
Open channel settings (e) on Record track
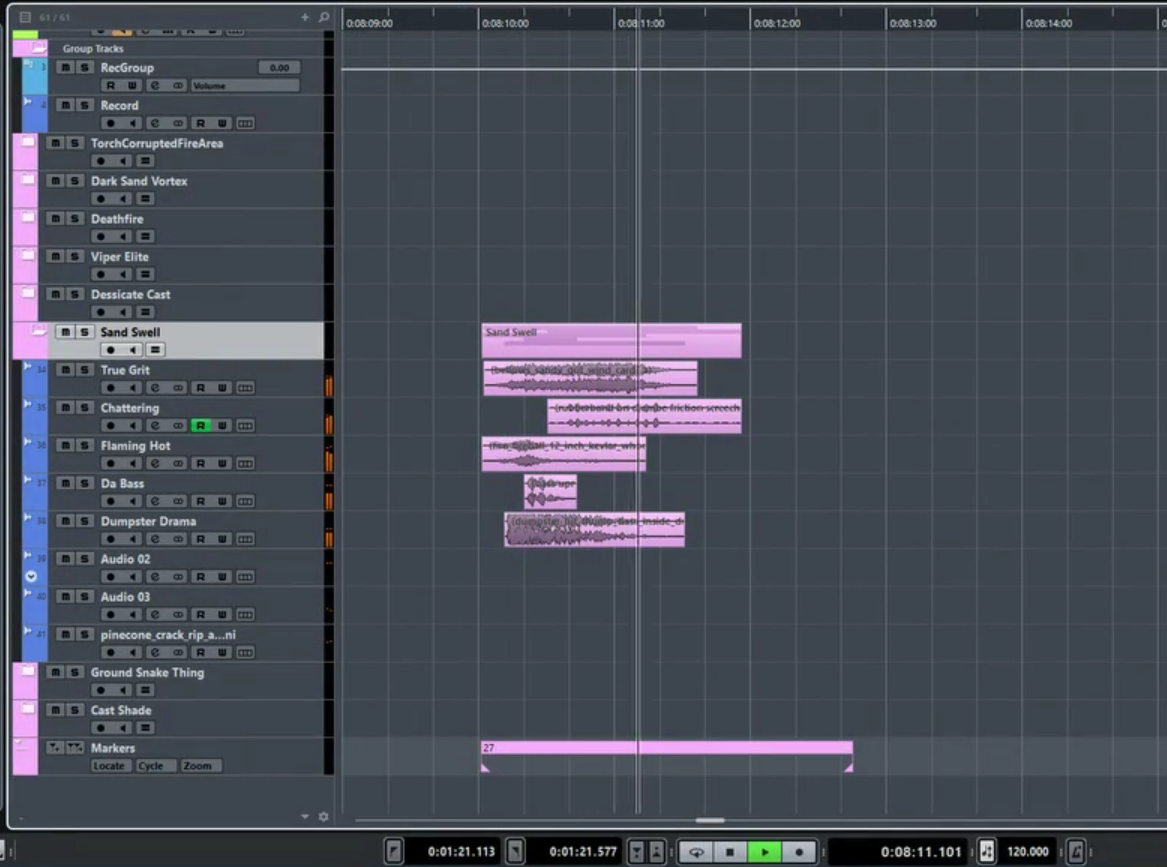(x=155, y=124)
